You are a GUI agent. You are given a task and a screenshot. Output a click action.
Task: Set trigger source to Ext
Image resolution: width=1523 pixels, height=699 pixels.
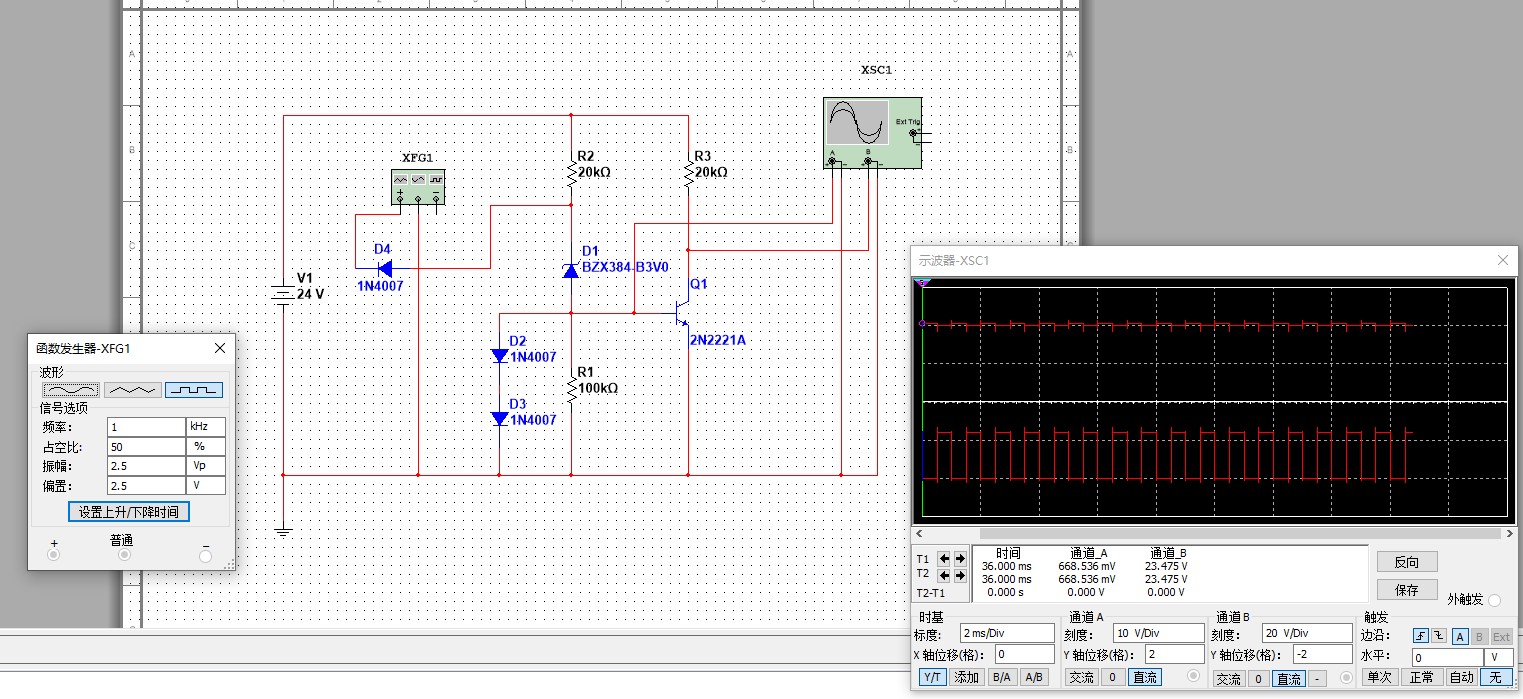point(1501,636)
